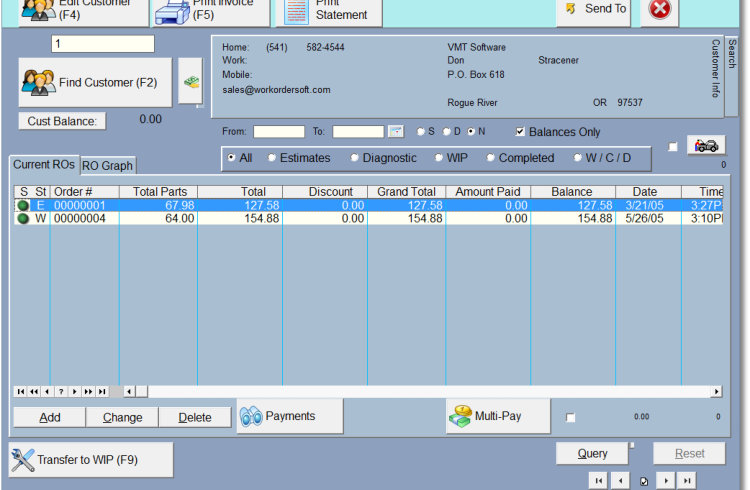Toggle the Balances Only checkbox
Screen dimensions: 750x490
[520, 132]
